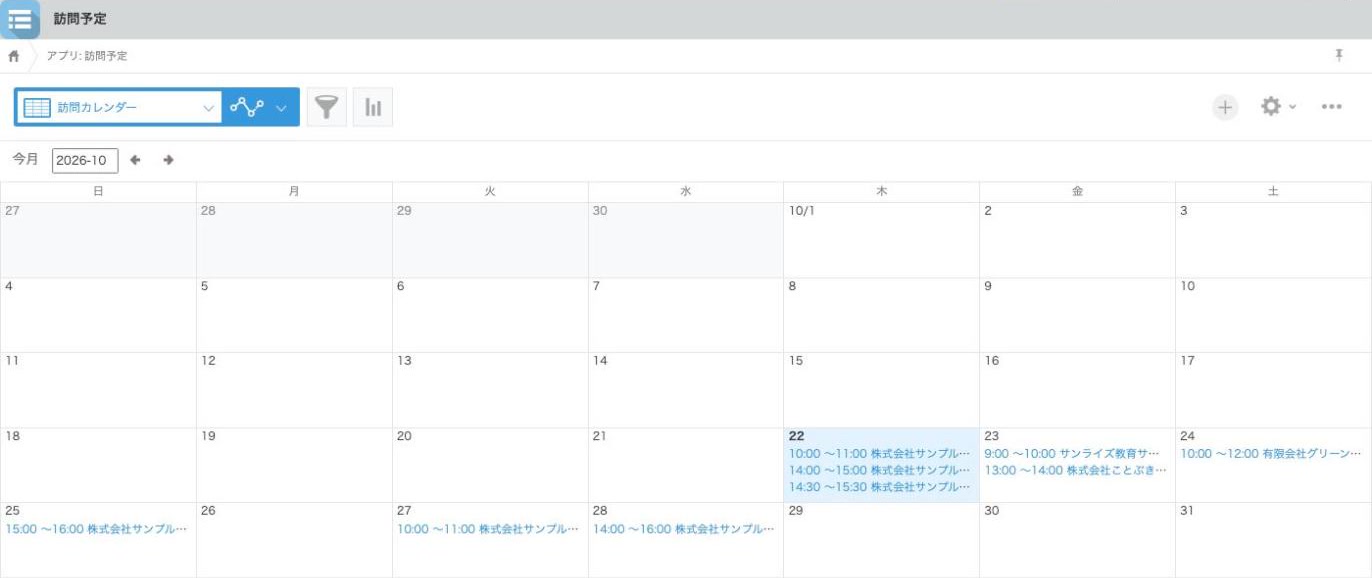Image resolution: width=1372 pixels, height=578 pixels.
Task: Open Oct 27 10:00～11:00 event
Action: (x=488, y=528)
